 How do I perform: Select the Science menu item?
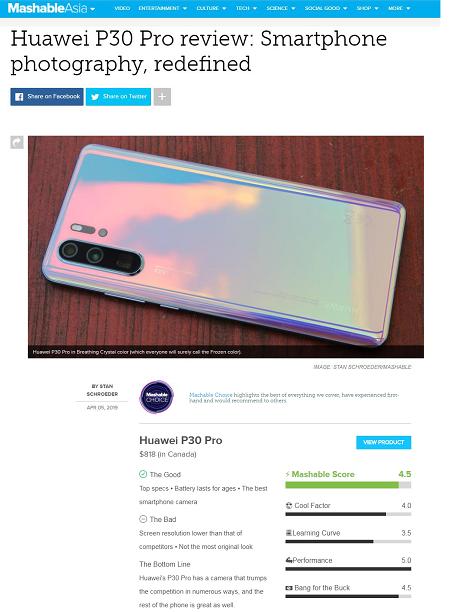click(281, 8)
